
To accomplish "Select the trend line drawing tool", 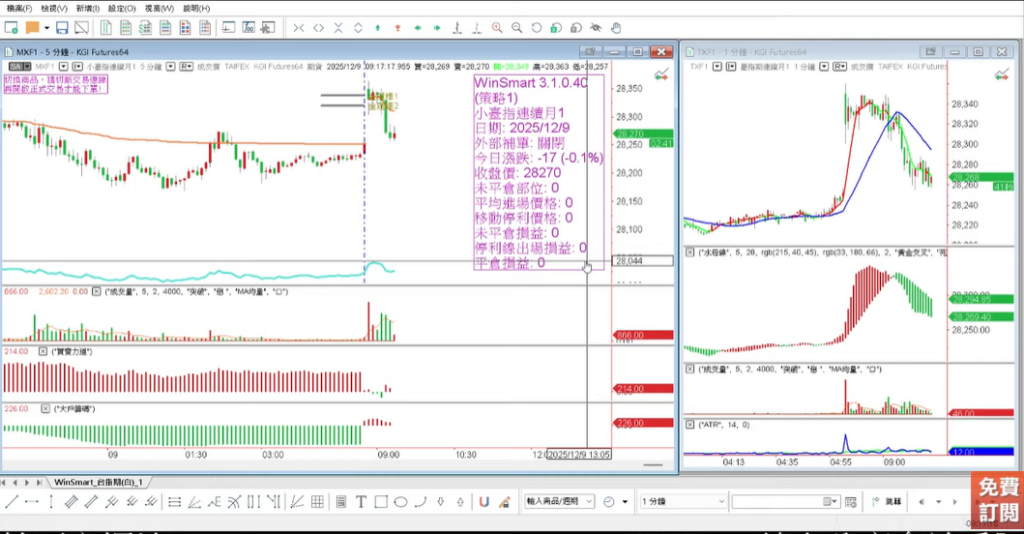I will pyautogui.click(x=12, y=502).
